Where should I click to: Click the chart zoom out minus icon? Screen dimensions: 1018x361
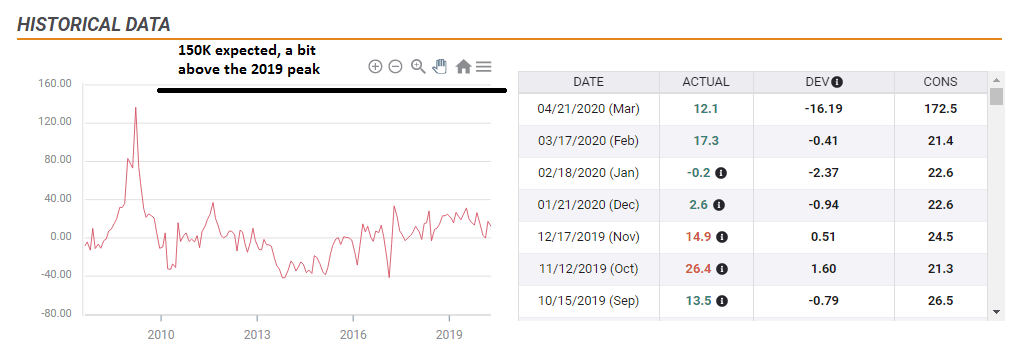(x=395, y=66)
